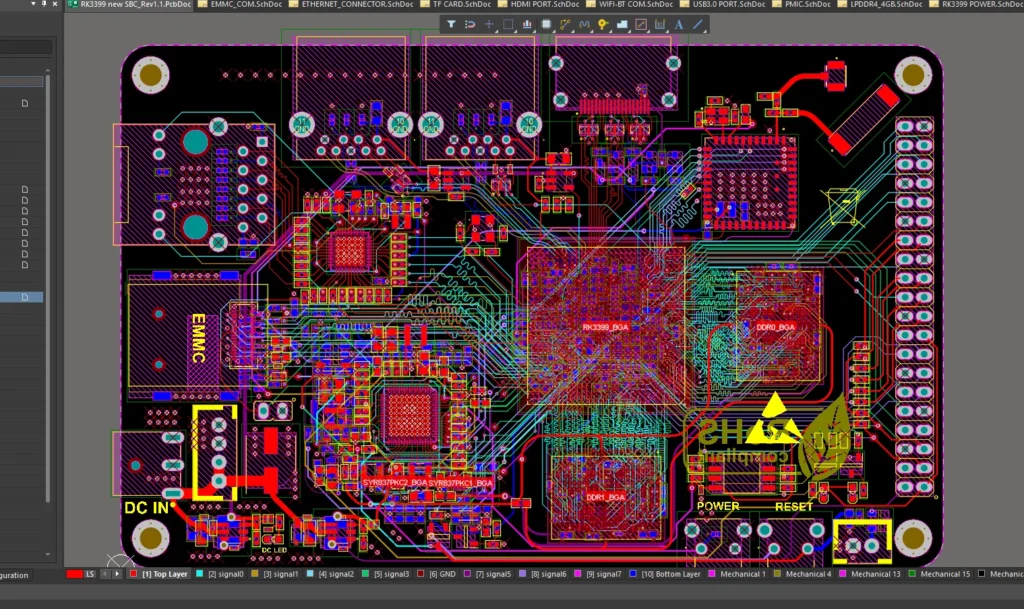Open the Move objects crosshair tool dropdown

(489, 24)
